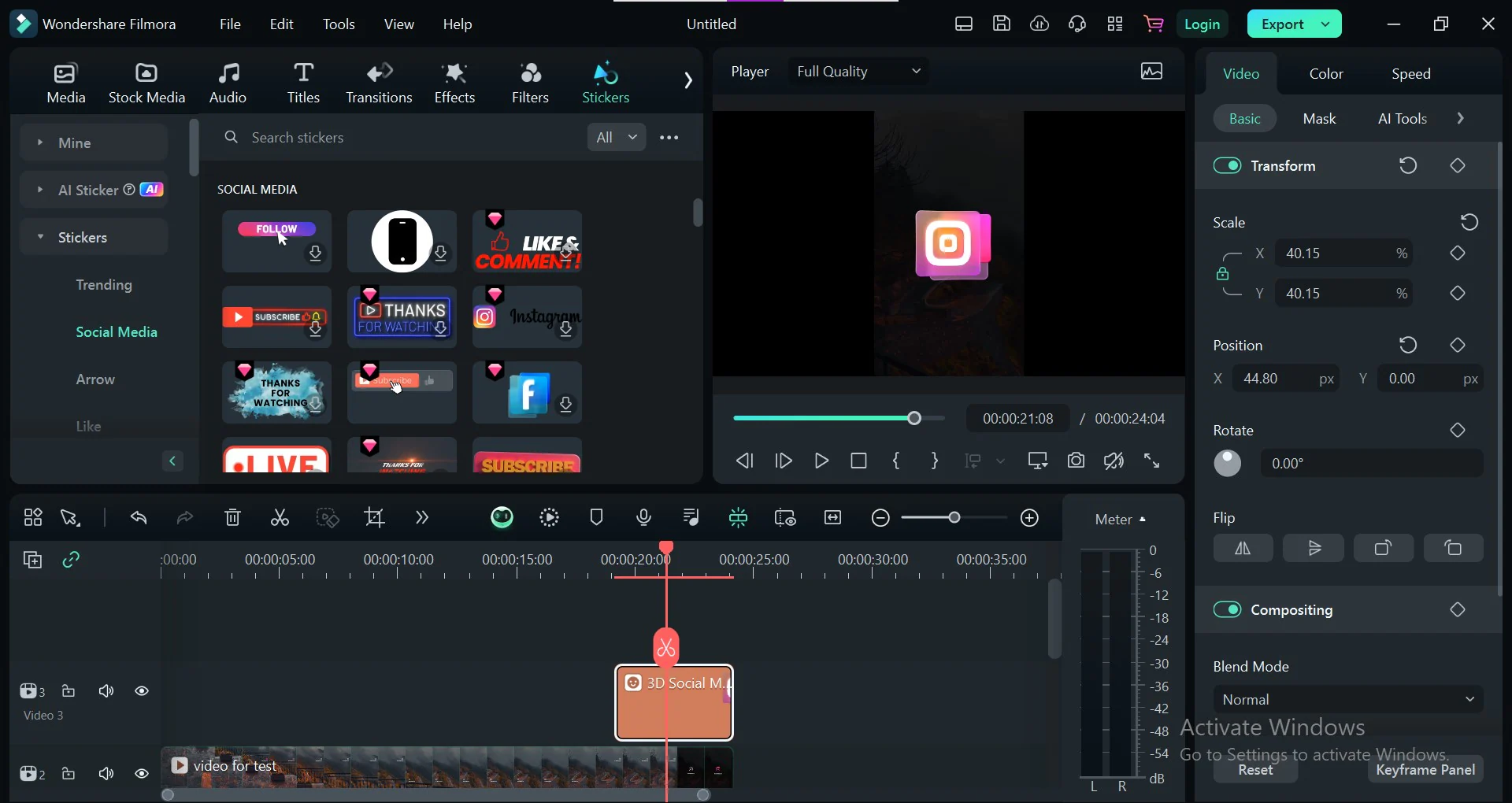The image size is (1512, 803).
Task: Click the timeline zoom slider handle
Action: click(954, 518)
